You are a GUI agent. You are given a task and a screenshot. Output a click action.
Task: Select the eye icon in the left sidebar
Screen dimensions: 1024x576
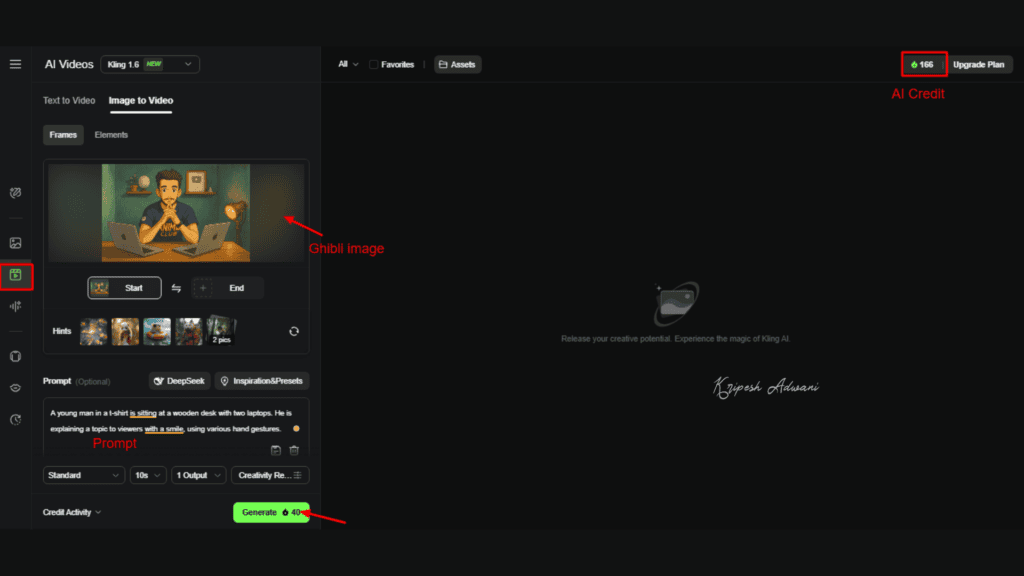[x=15, y=388]
